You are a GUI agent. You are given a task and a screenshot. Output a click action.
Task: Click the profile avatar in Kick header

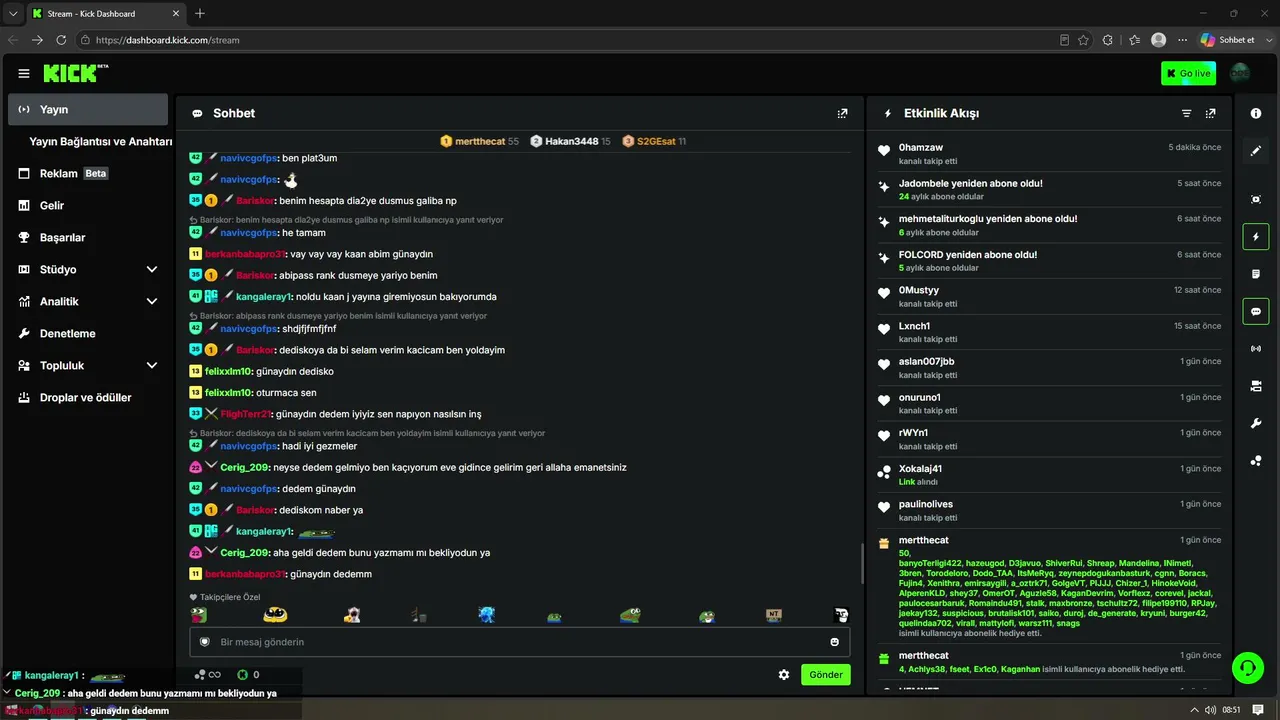click(x=1240, y=73)
